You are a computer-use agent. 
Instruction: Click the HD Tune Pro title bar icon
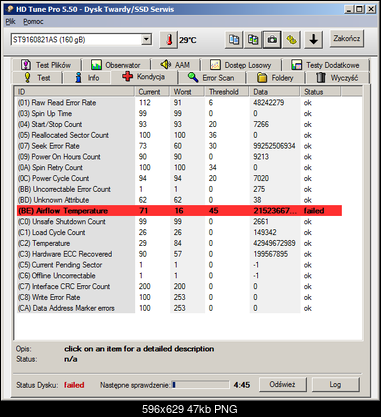coord(10,9)
